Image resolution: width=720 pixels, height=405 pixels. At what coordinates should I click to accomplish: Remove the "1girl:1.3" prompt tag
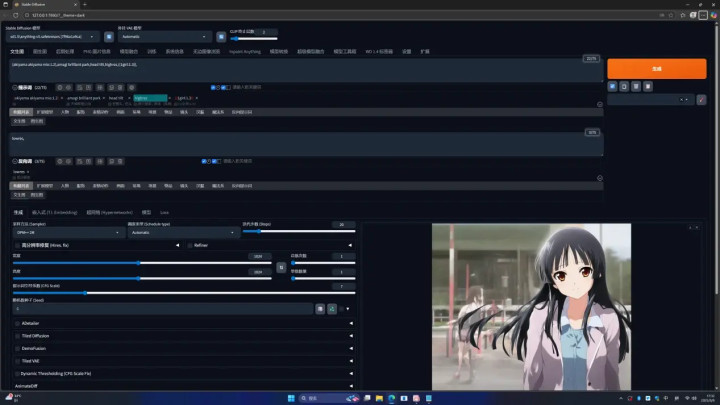[x=197, y=98]
